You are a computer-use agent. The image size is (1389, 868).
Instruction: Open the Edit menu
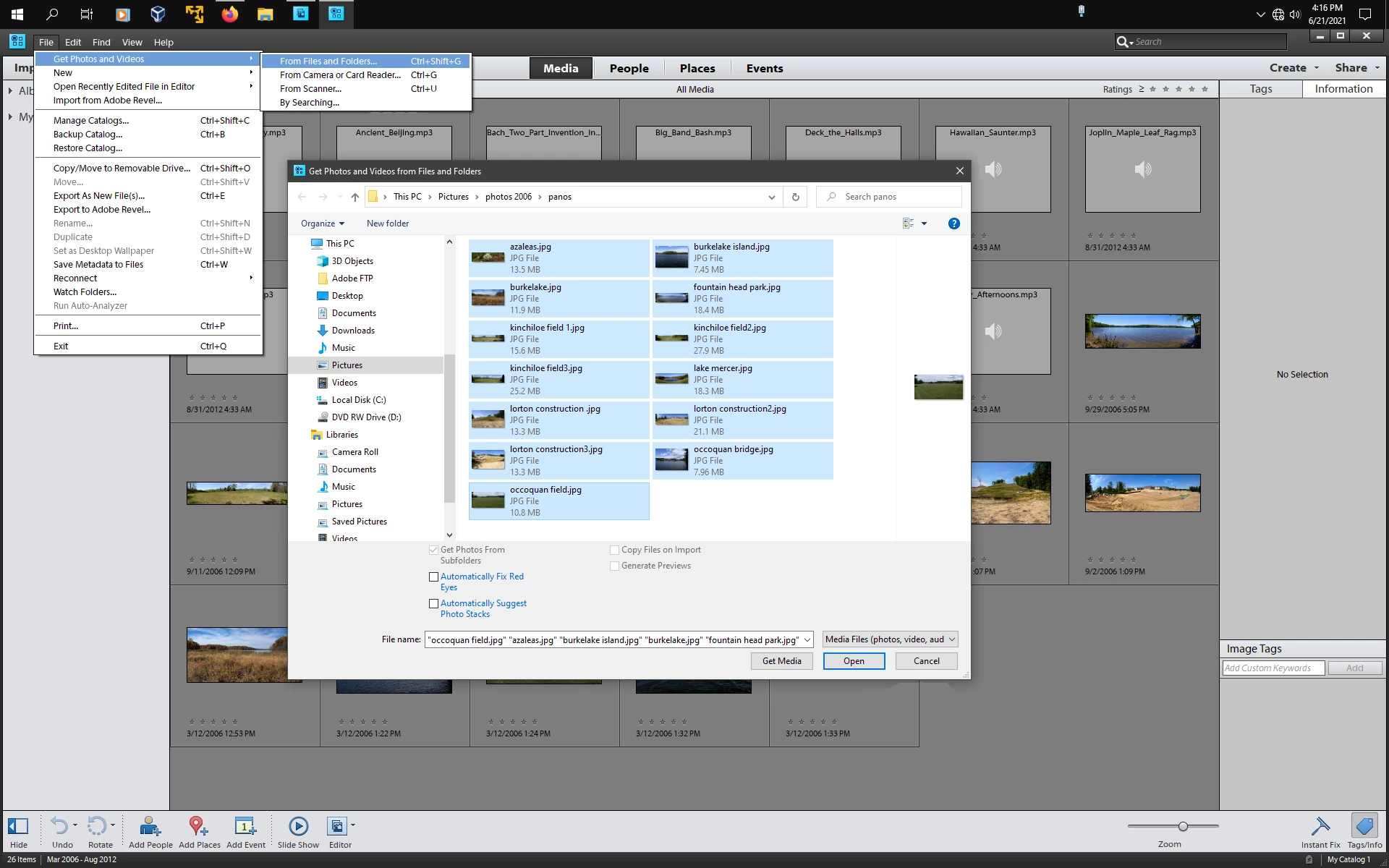73,43
